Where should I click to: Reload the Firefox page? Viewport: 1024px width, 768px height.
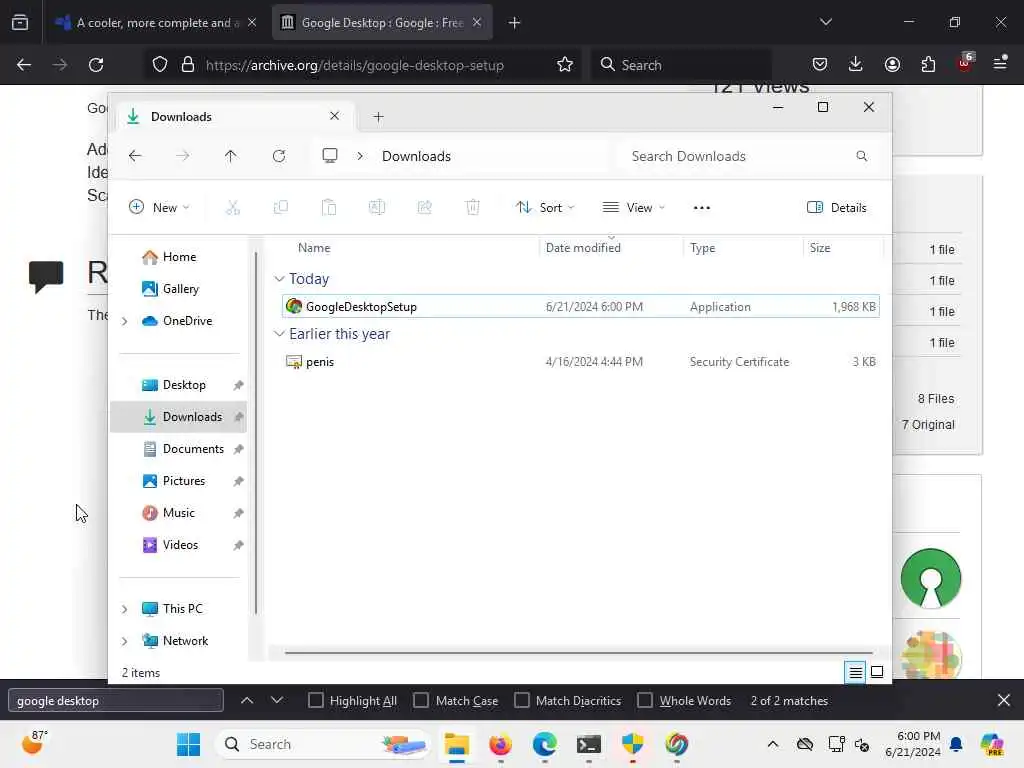[96, 65]
